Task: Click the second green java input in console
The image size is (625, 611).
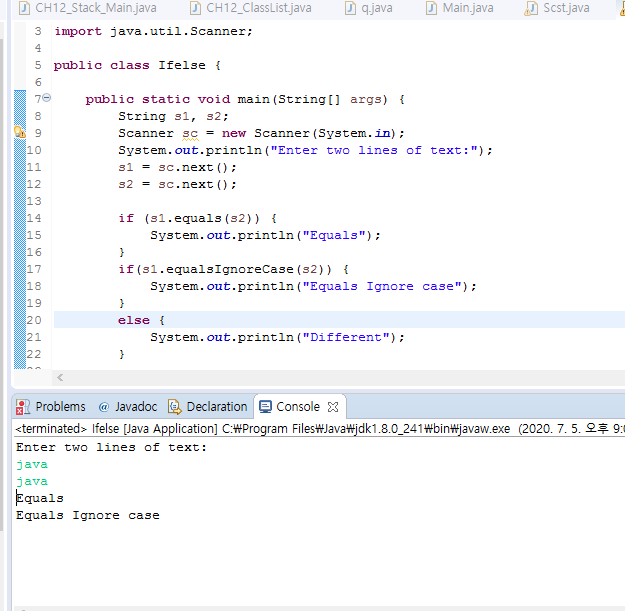Action: (x=32, y=481)
